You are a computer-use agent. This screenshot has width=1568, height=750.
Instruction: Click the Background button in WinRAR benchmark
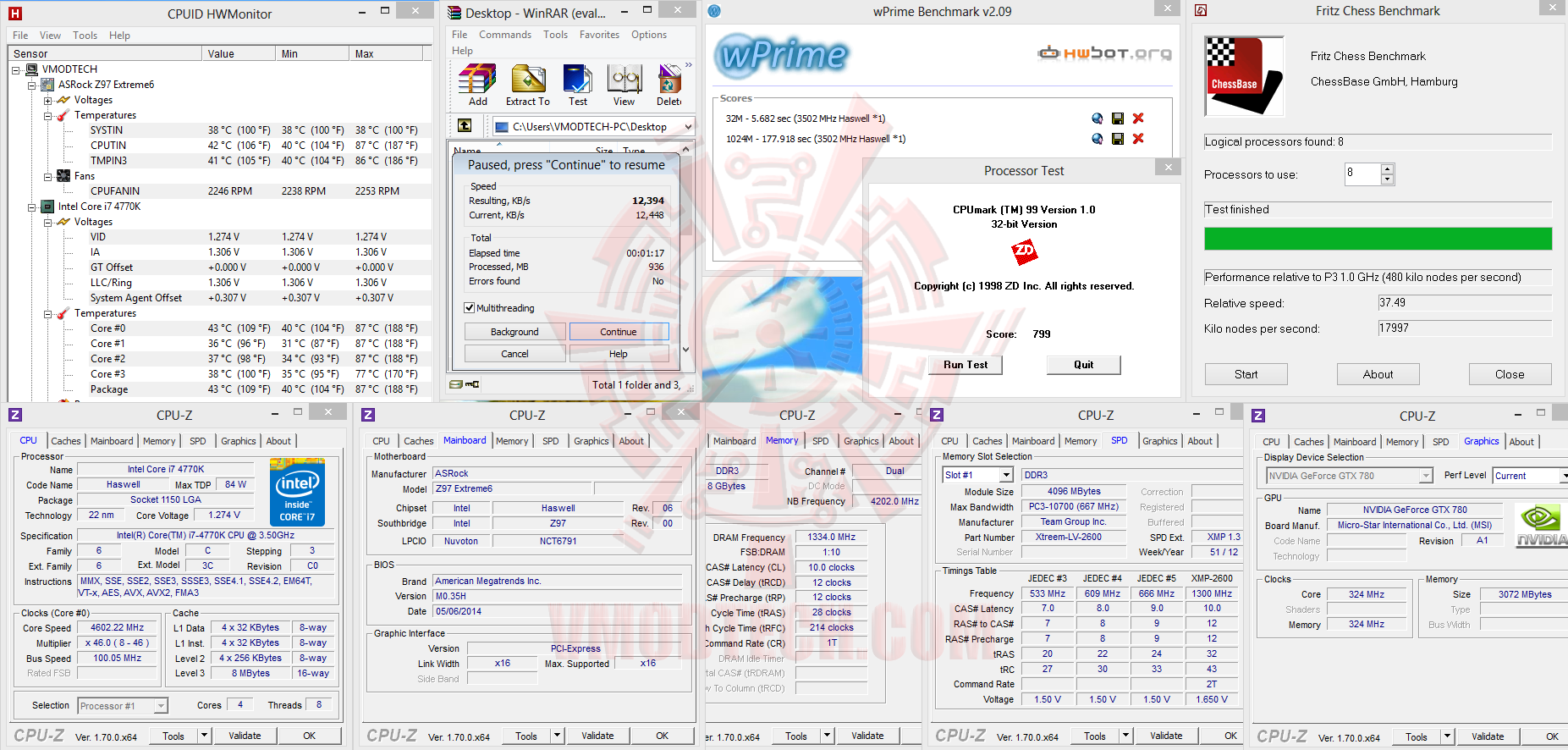point(514,332)
